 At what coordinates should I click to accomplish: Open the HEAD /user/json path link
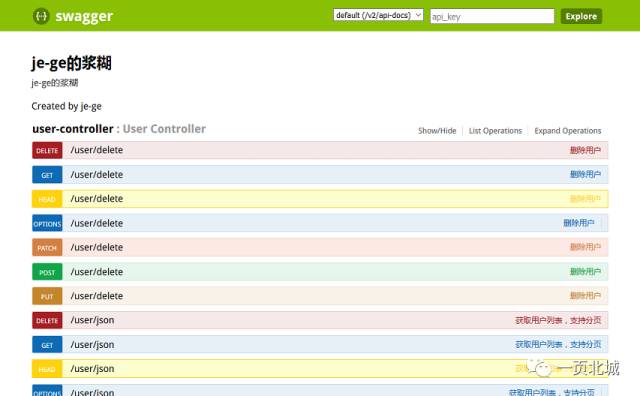click(92, 369)
